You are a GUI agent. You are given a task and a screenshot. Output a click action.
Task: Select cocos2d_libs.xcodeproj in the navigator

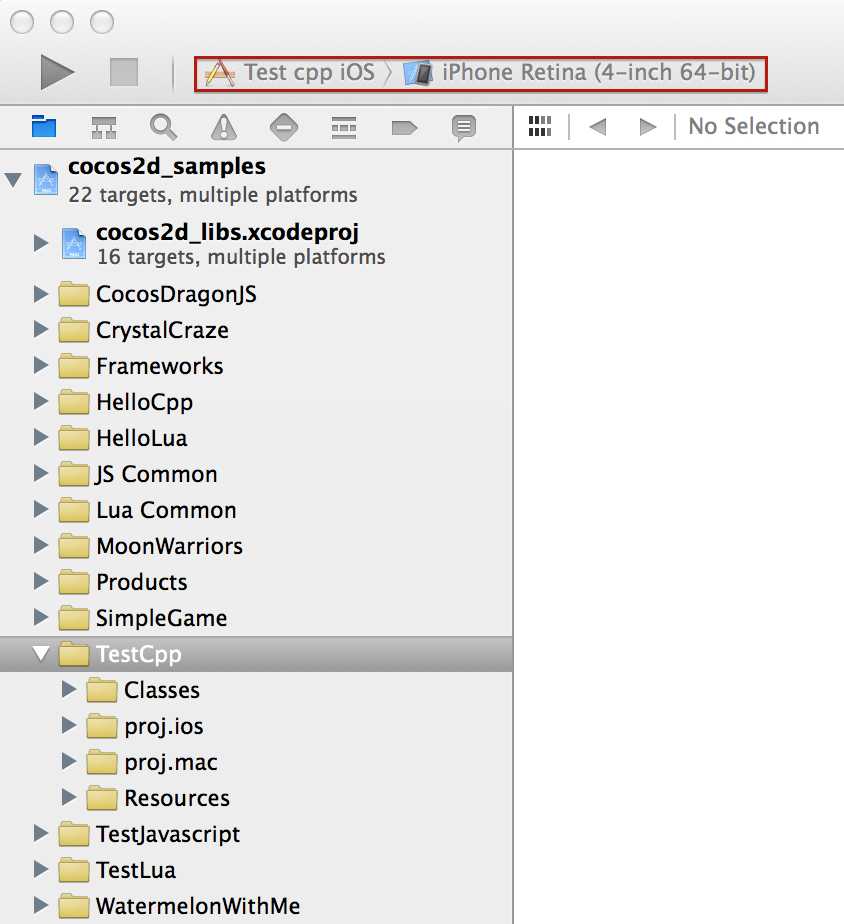click(256, 244)
